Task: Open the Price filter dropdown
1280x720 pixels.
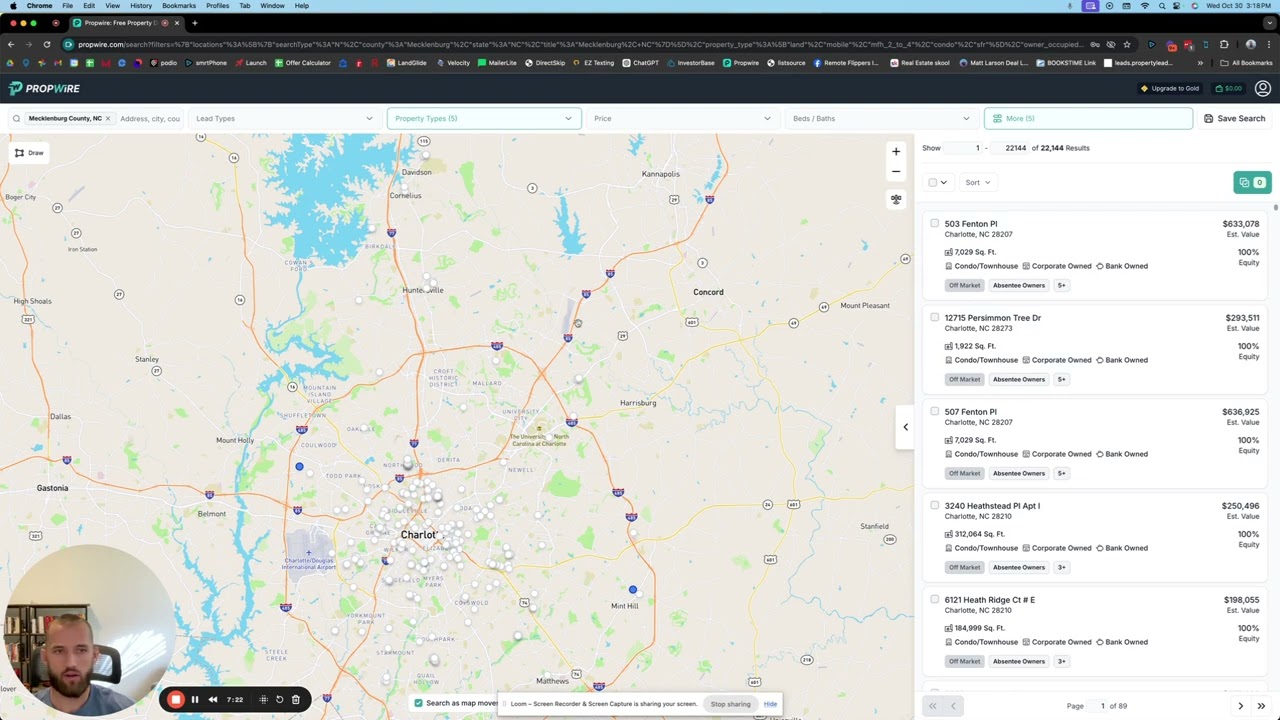Action: (x=682, y=118)
